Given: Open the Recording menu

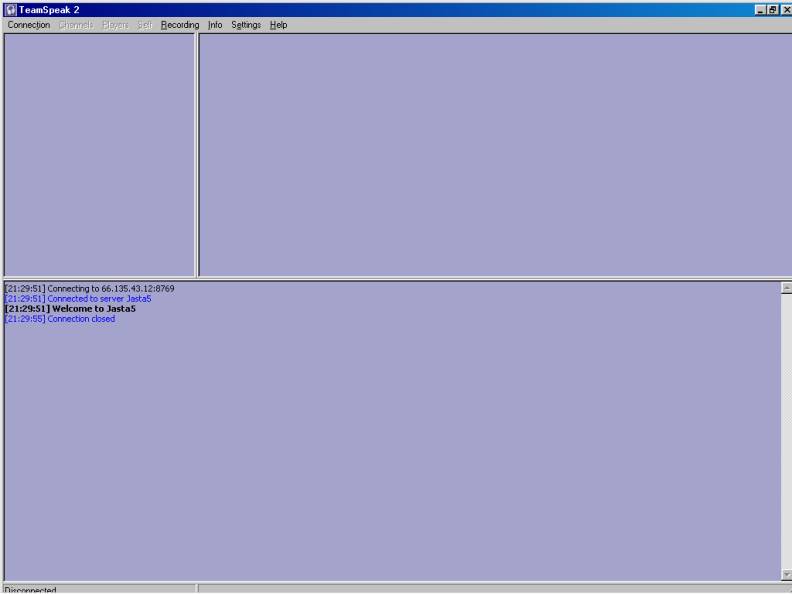Looking at the screenshot, I should click(180, 25).
